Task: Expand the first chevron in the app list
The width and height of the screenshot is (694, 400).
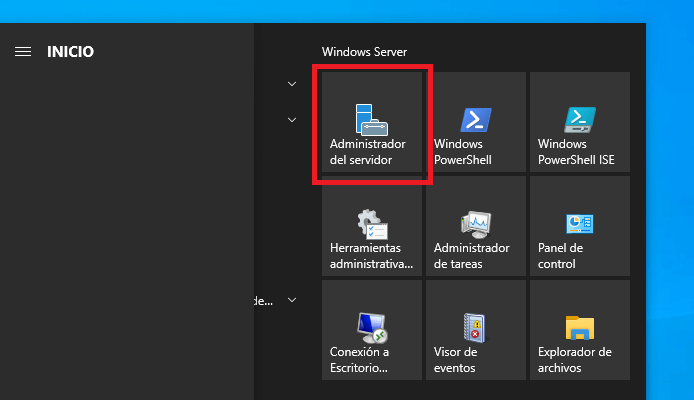Action: 292,84
